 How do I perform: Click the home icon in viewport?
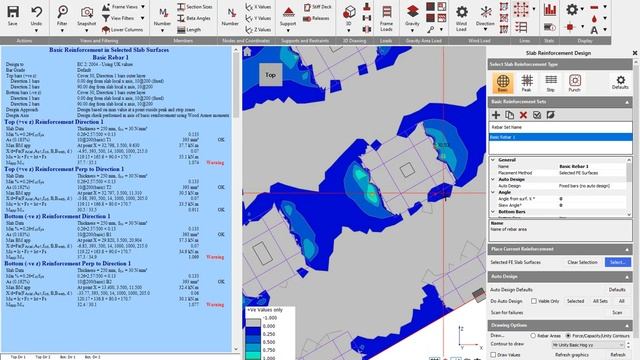(247, 51)
